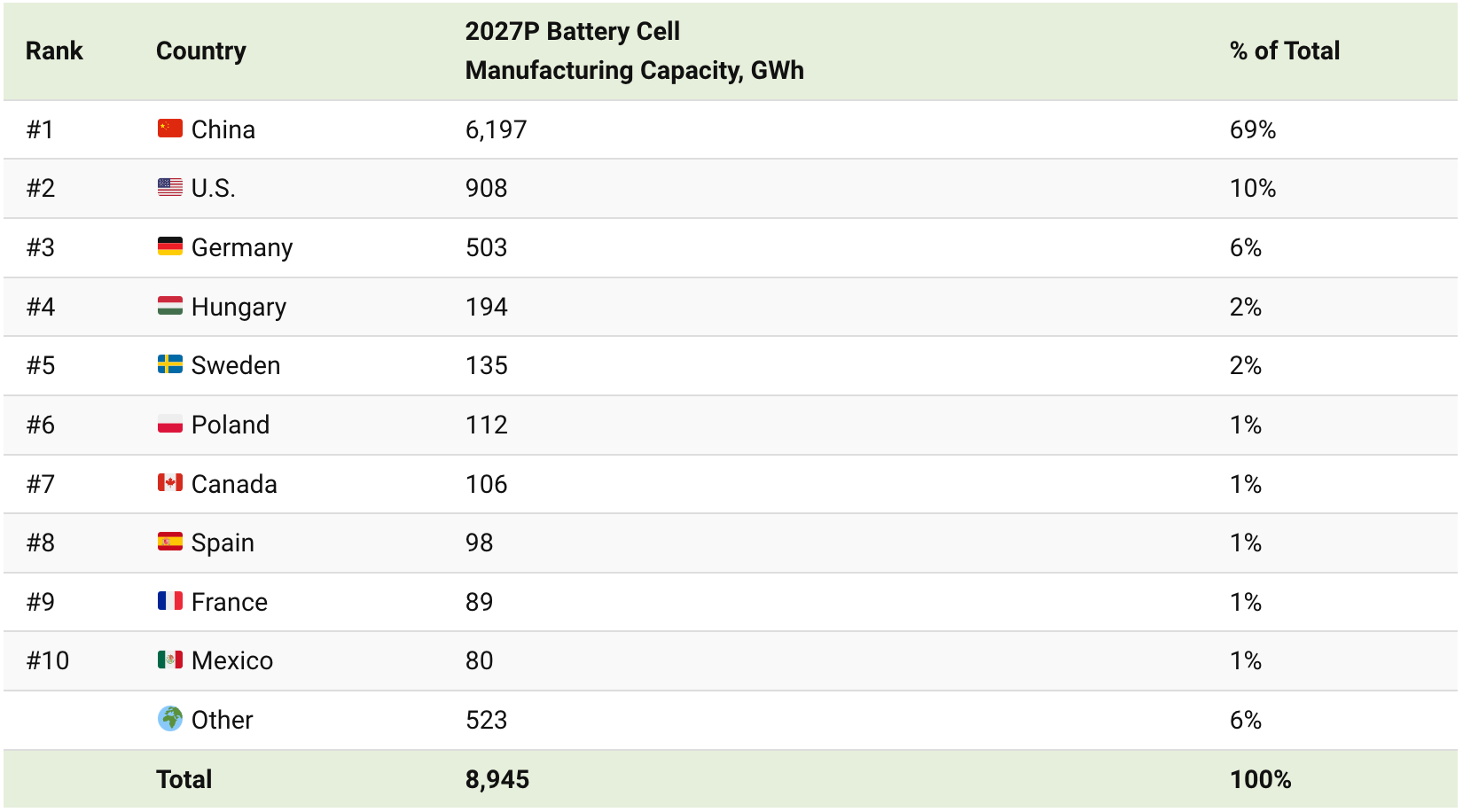
Task: Click the France flag icon
Action: point(169,602)
